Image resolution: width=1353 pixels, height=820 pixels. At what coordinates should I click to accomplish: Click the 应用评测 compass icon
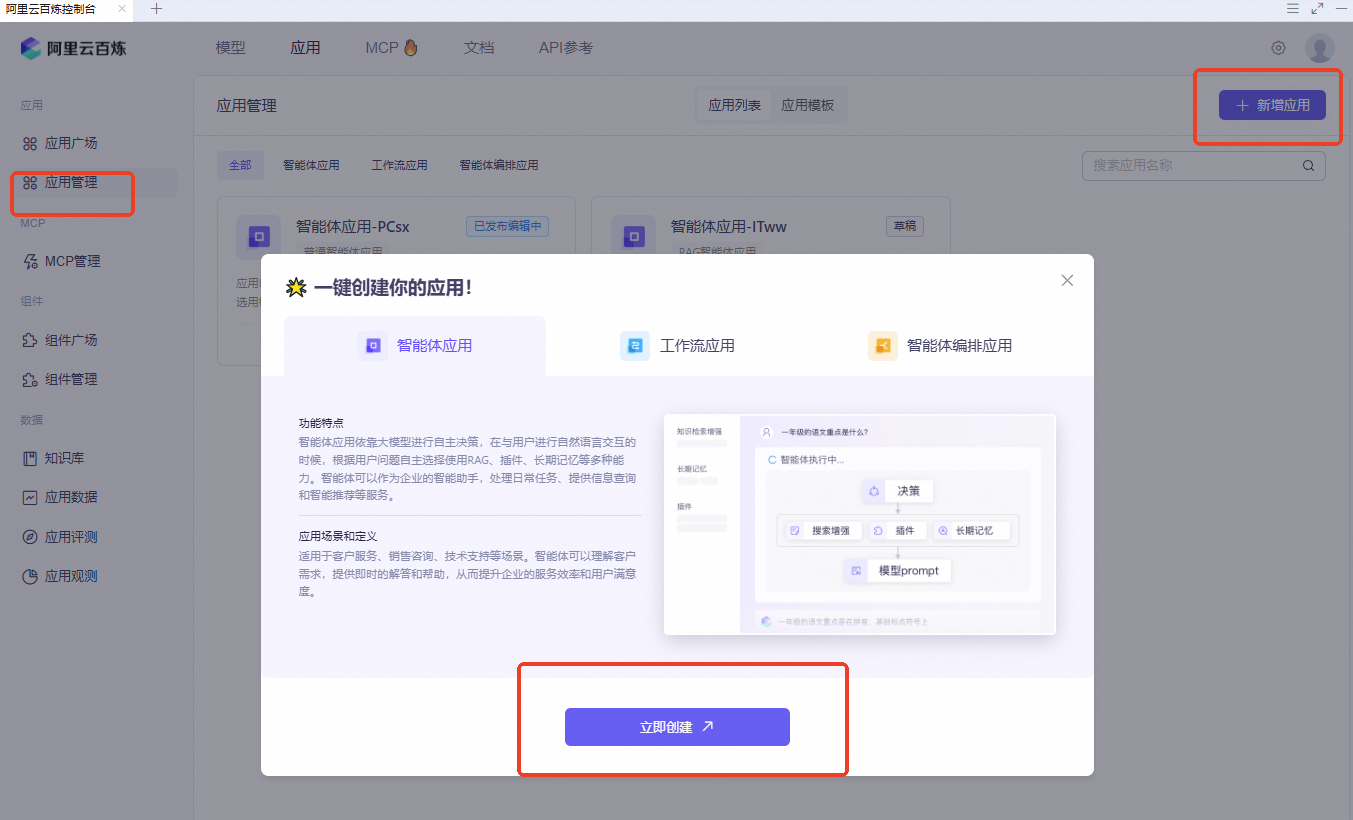coord(30,537)
